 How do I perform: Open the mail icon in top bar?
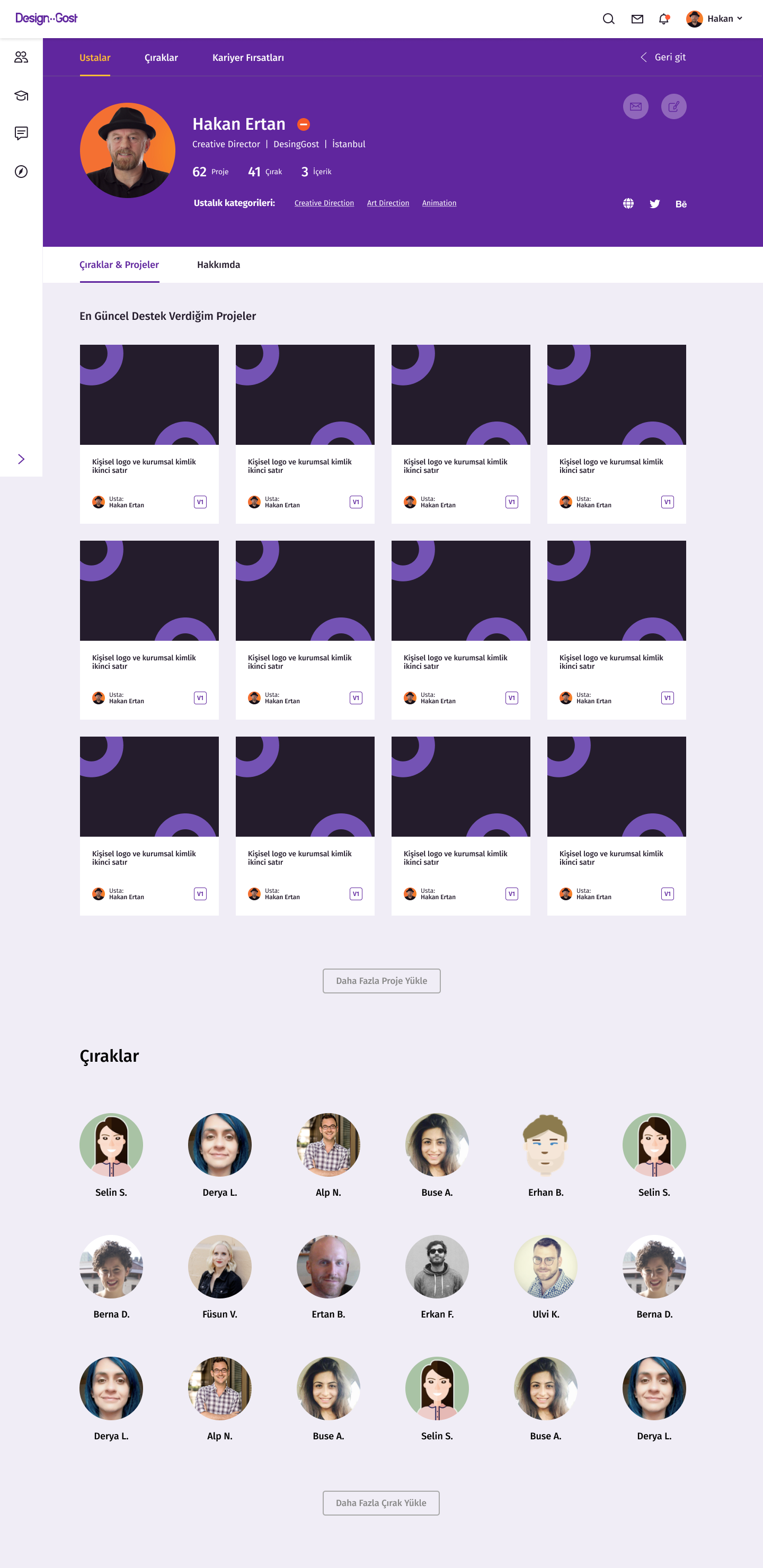(637, 19)
